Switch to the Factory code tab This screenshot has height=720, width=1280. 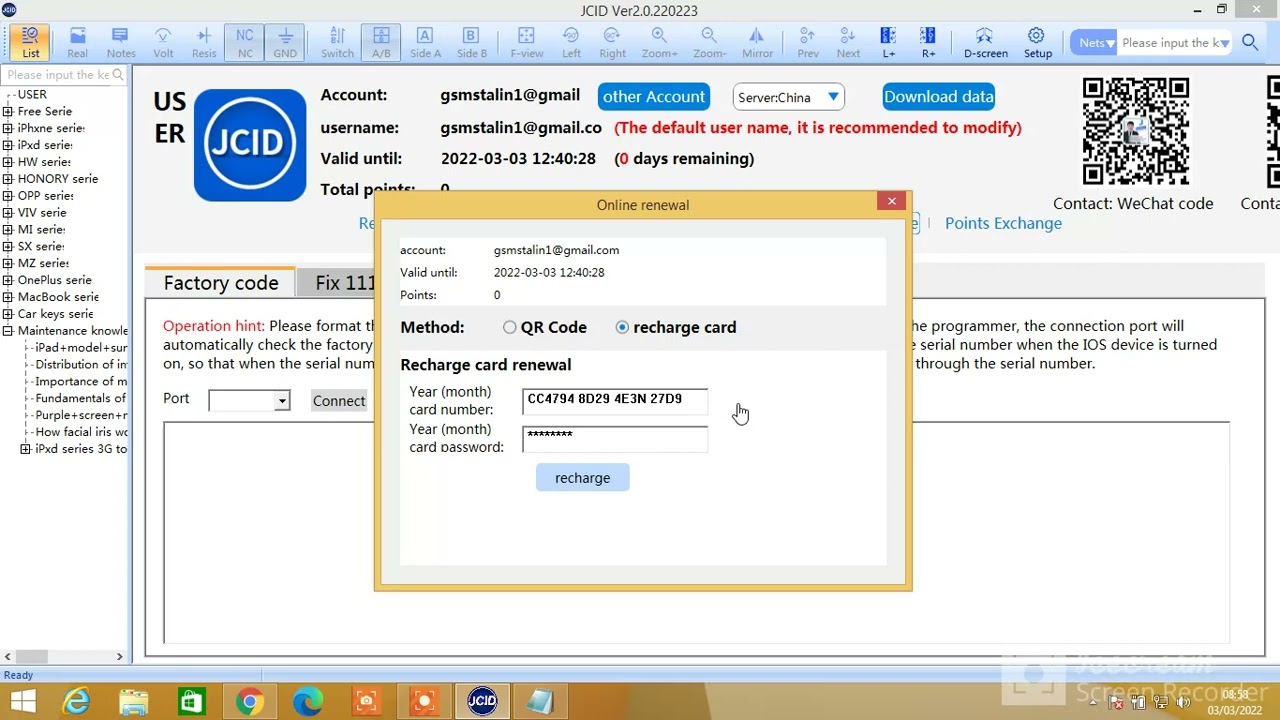[220, 283]
